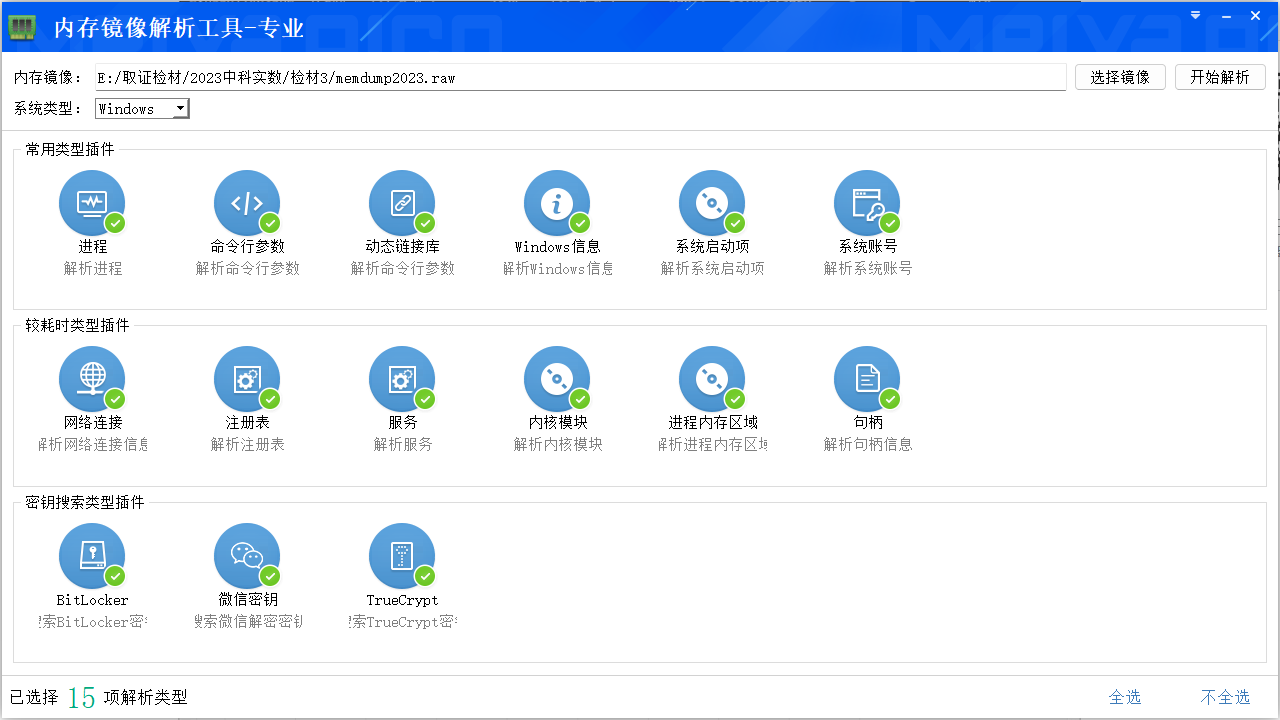
Task: Click the 系统类型 field label
Action: pyautogui.click(x=48, y=108)
